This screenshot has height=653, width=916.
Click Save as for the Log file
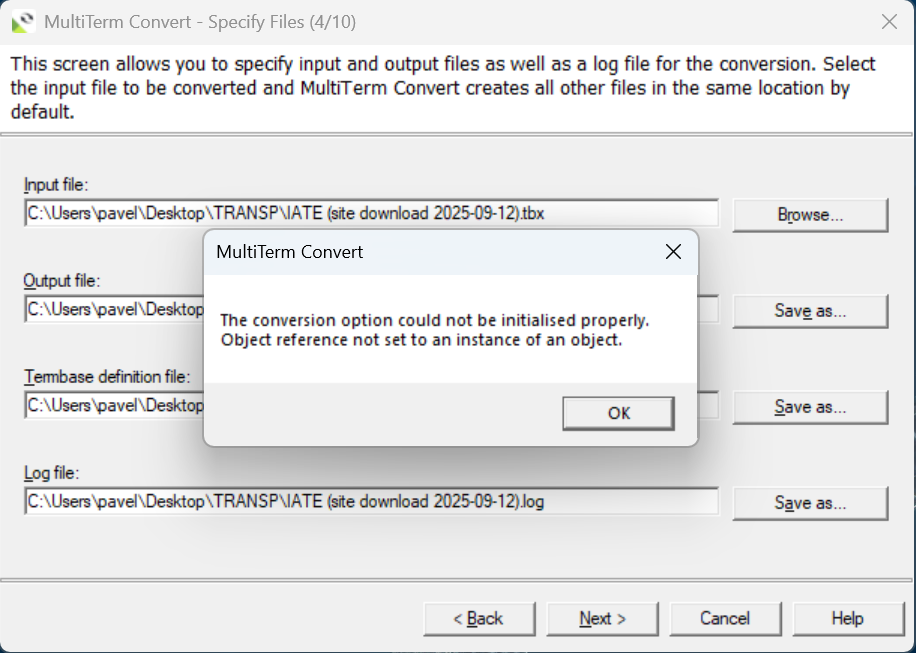[x=810, y=503]
